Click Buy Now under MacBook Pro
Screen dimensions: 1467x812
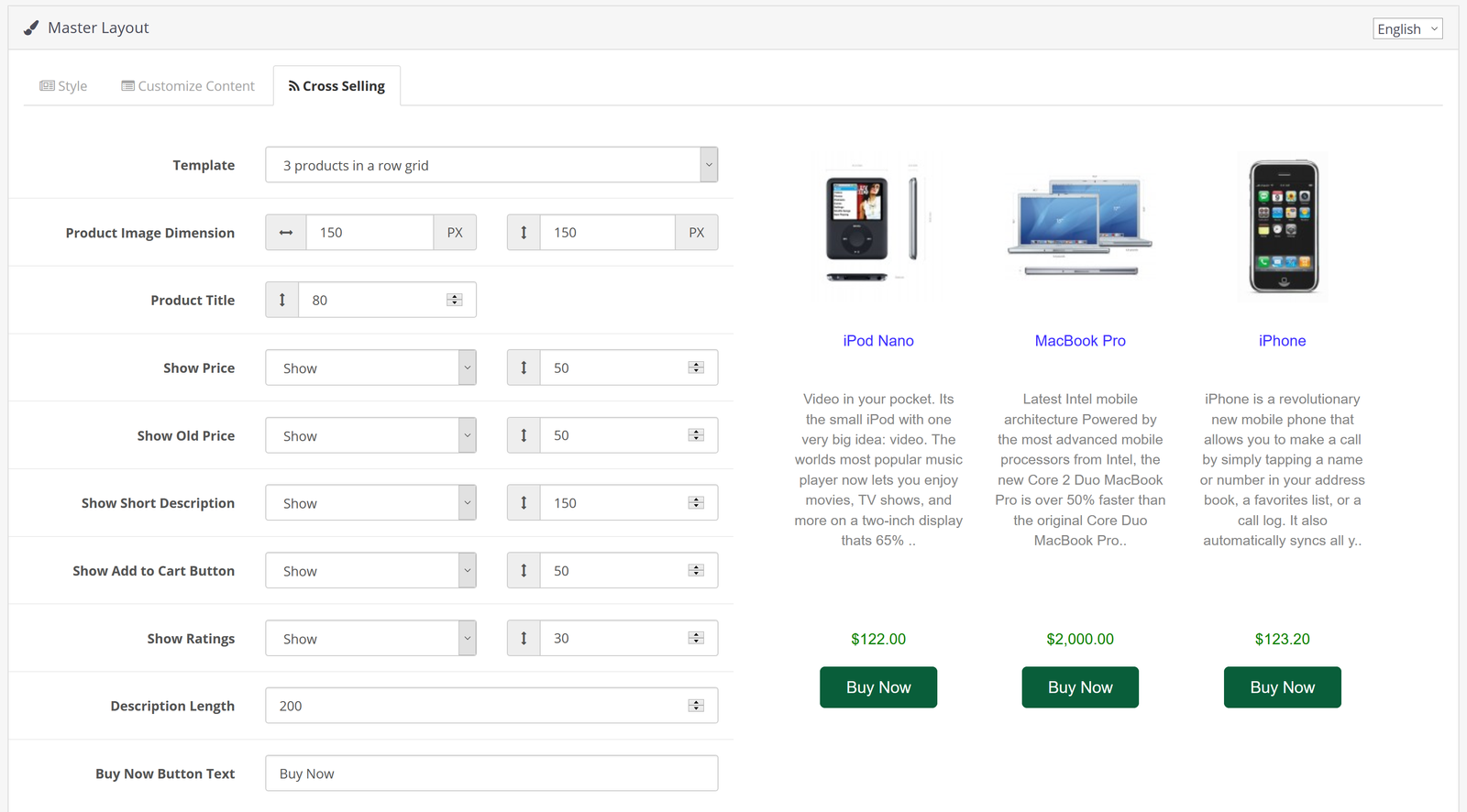pos(1080,687)
